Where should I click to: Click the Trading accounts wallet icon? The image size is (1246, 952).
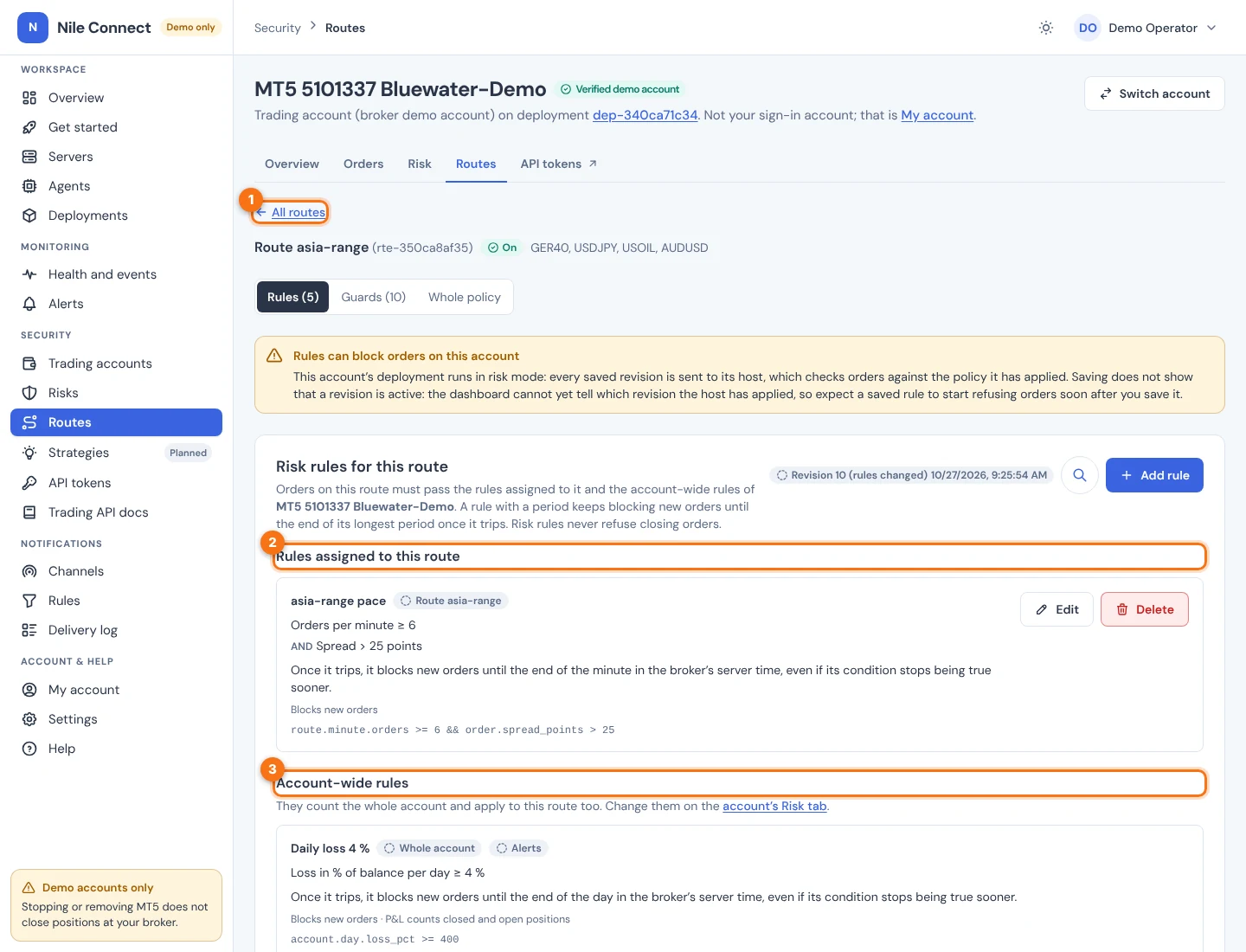[29, 363]
